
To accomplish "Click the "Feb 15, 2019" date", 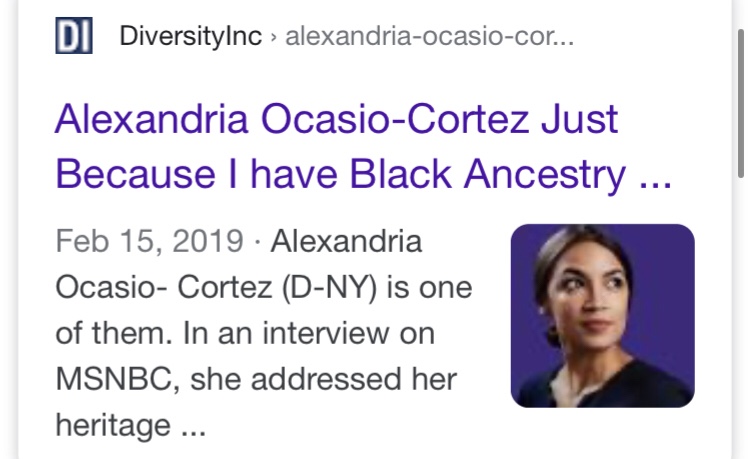I will coord(149,242).
